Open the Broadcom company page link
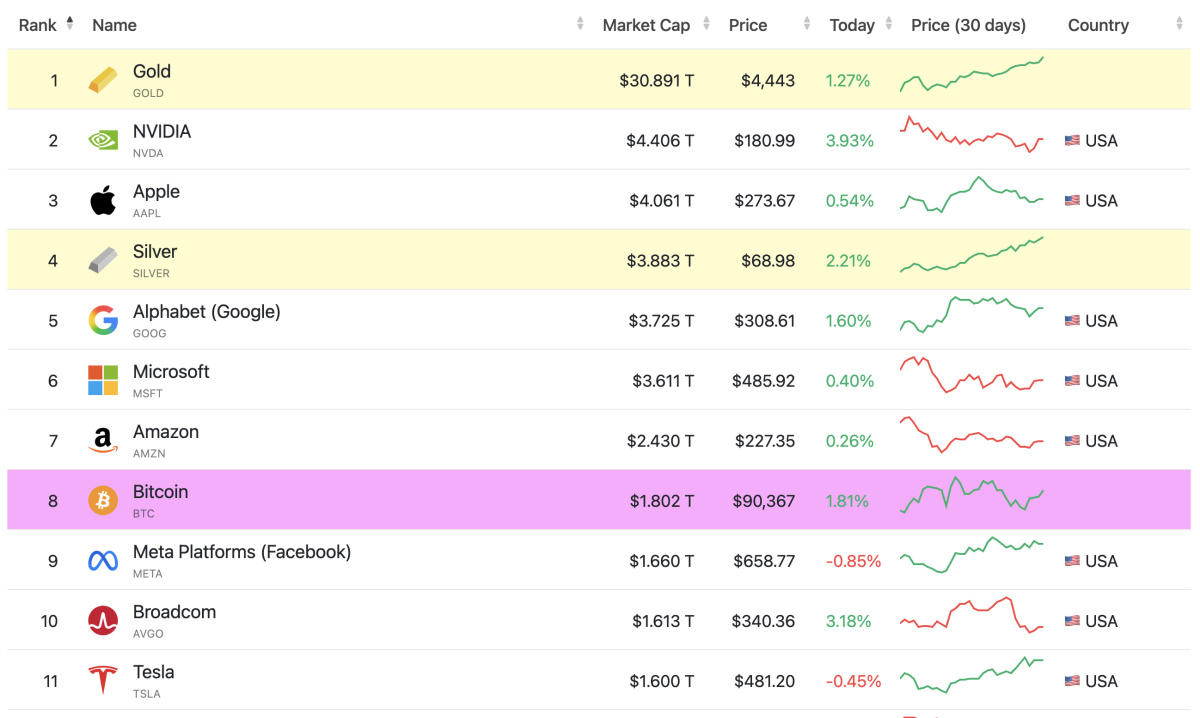This screenshot has width=1200, height=718. 174,612
